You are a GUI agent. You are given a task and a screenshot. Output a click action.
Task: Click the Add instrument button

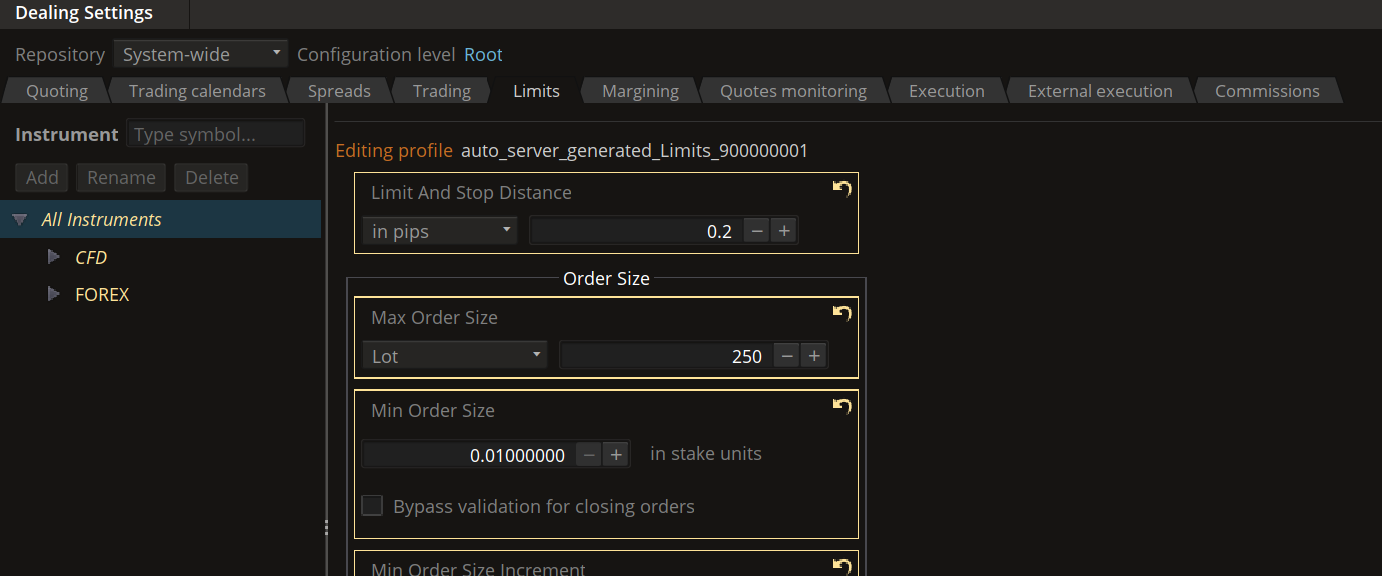pyautogui.click(x=42, y=177)
